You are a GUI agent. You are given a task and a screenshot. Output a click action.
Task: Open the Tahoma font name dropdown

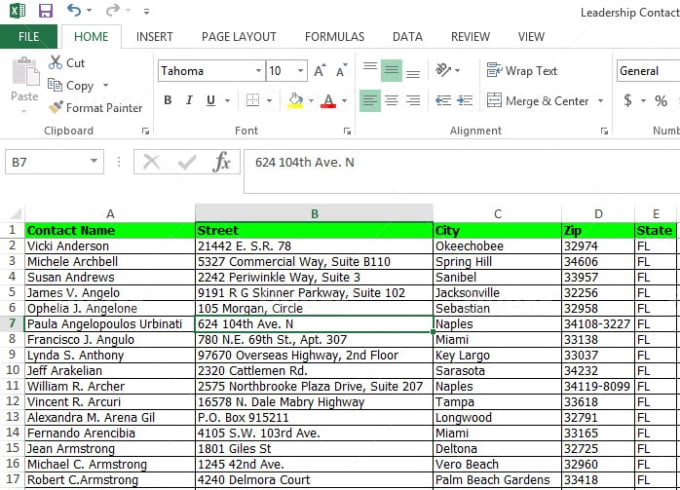tap(258, 71)
